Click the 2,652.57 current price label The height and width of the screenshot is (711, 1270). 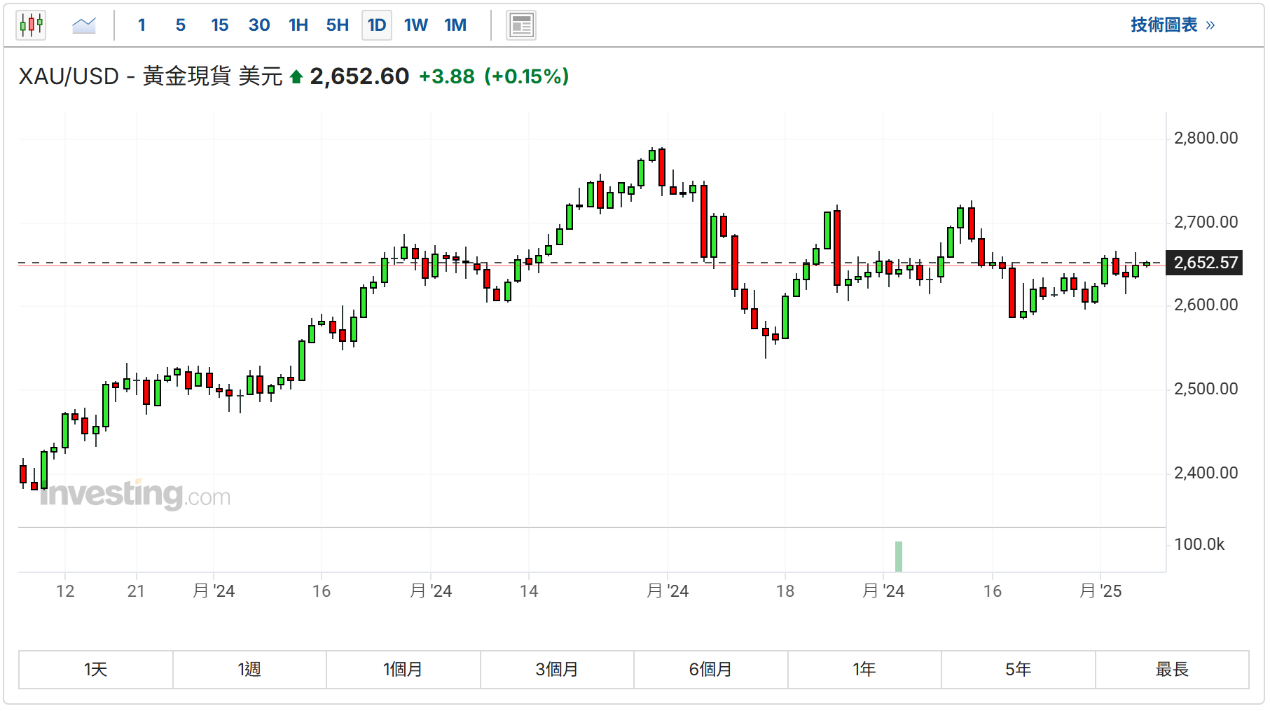[x=1206, y=264]
